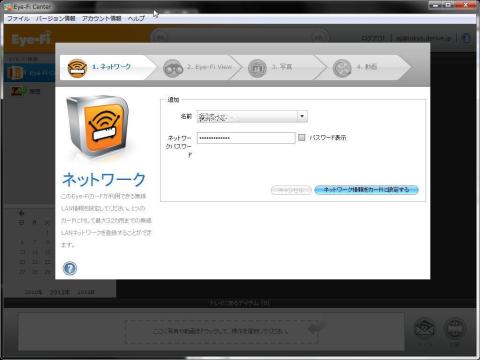
Task: Open the ヘルプ menu
Action: [136, 18]
